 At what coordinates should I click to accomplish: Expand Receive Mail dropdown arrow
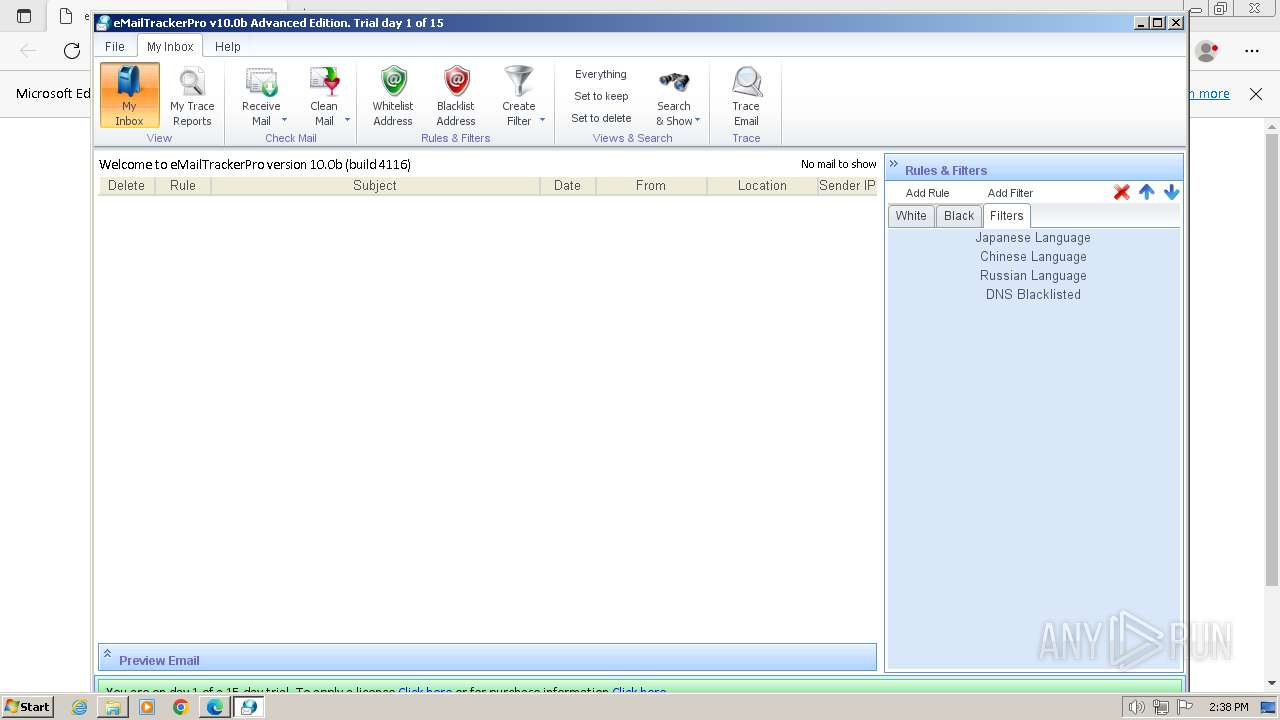[x=284, y=120]
